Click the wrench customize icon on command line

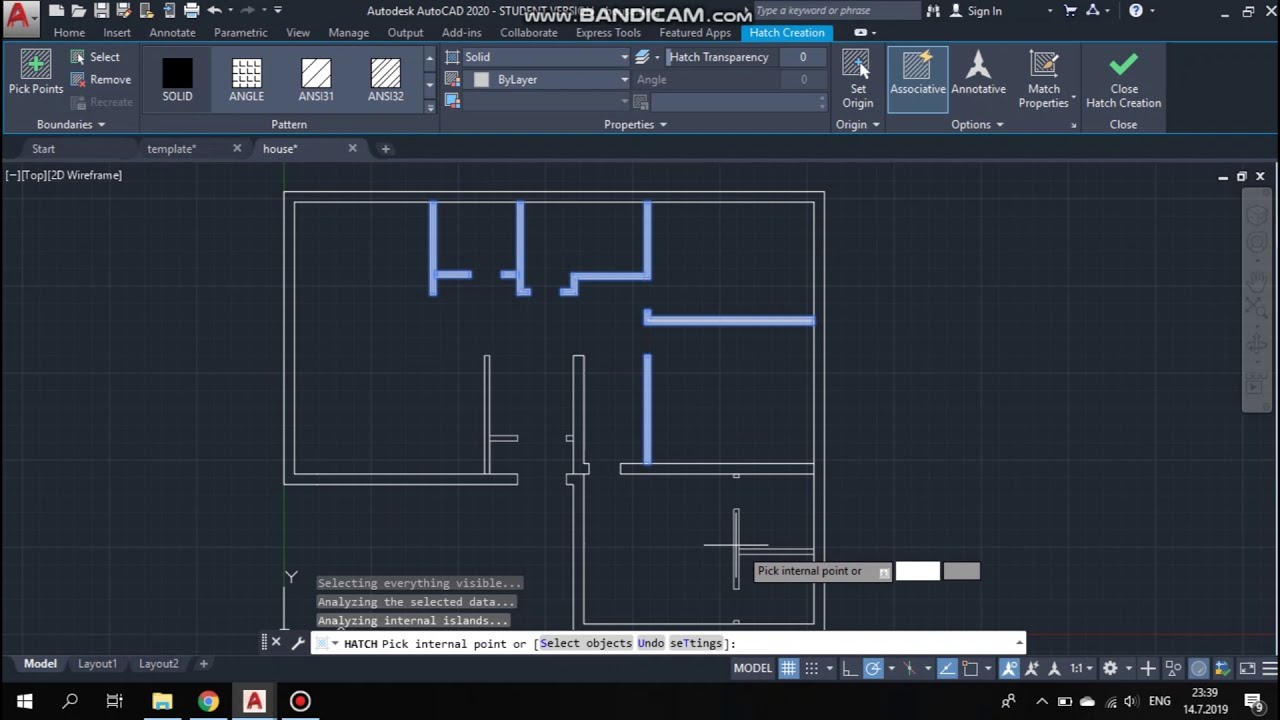(x=298, y=643)
